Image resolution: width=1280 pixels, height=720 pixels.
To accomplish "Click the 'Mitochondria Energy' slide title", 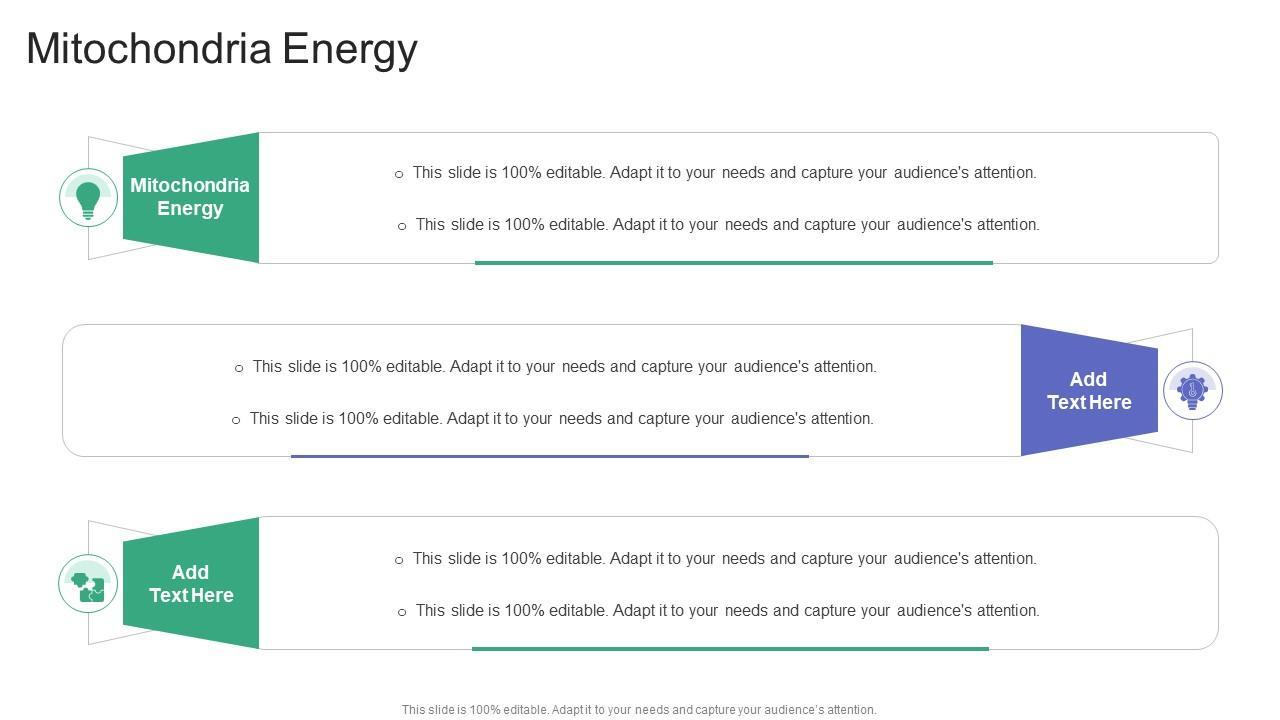I will (222, 48).
